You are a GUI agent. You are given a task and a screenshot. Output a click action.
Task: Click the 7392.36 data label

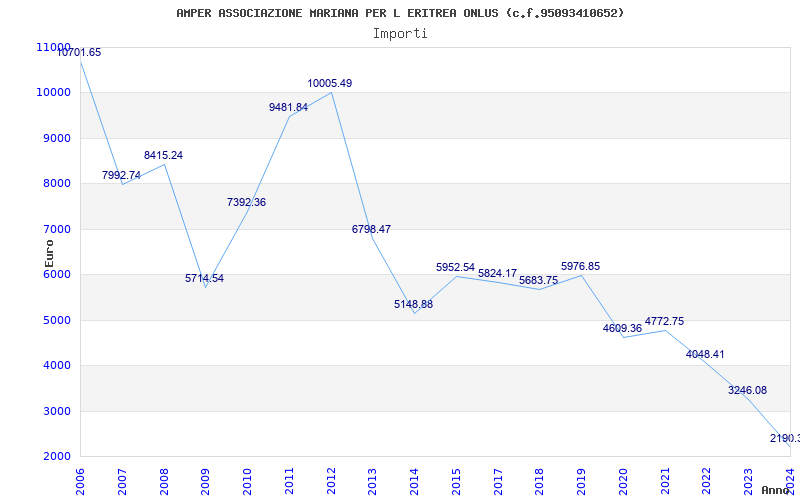246,202
